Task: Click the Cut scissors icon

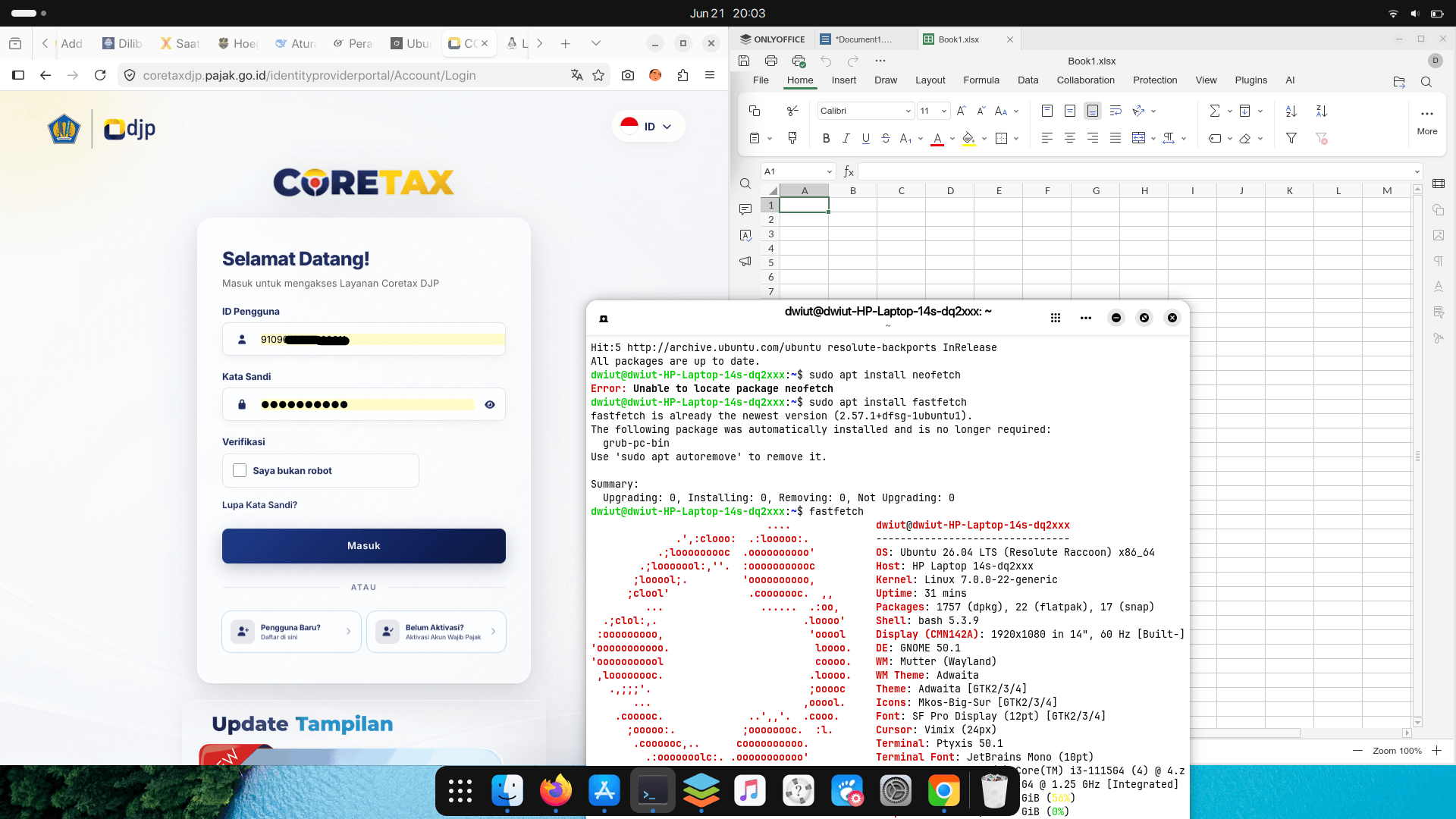Action: (792, 111)
